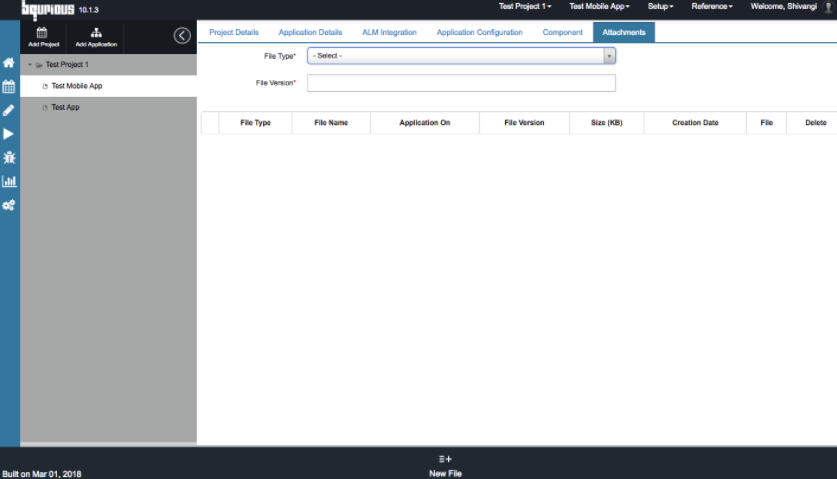The image size is (837, 479).
Task: Open the calendar planning icon in sidebar
Action: tap(9, 87)
